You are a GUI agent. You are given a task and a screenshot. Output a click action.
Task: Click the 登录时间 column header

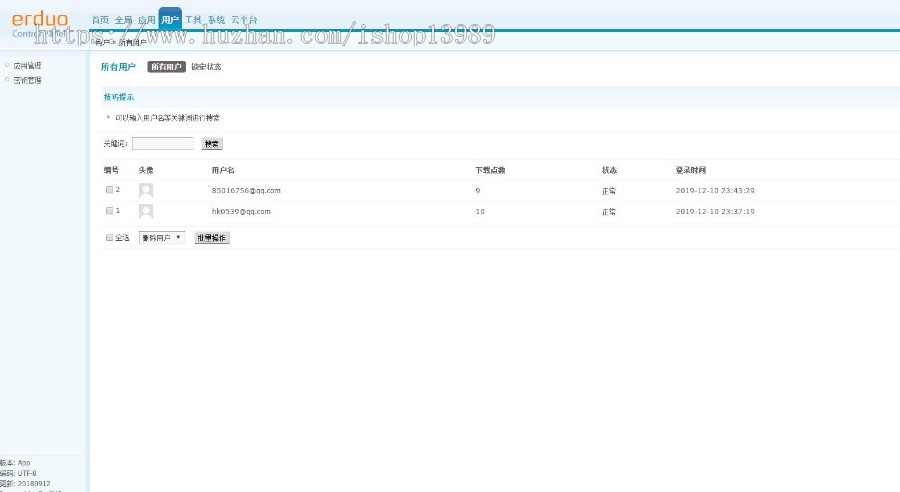point(690,170)
